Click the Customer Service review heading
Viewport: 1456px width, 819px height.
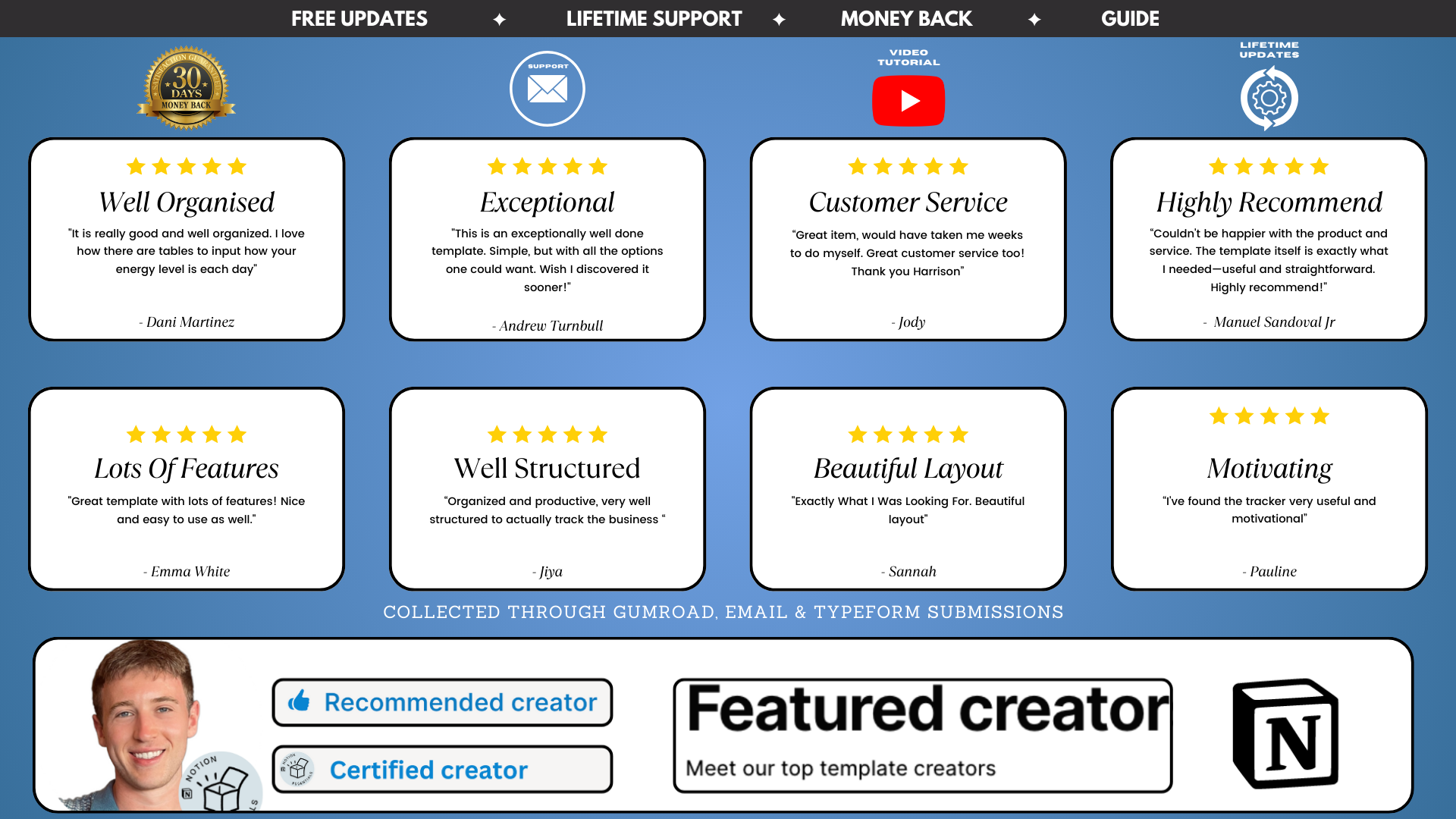coord(908,202)
